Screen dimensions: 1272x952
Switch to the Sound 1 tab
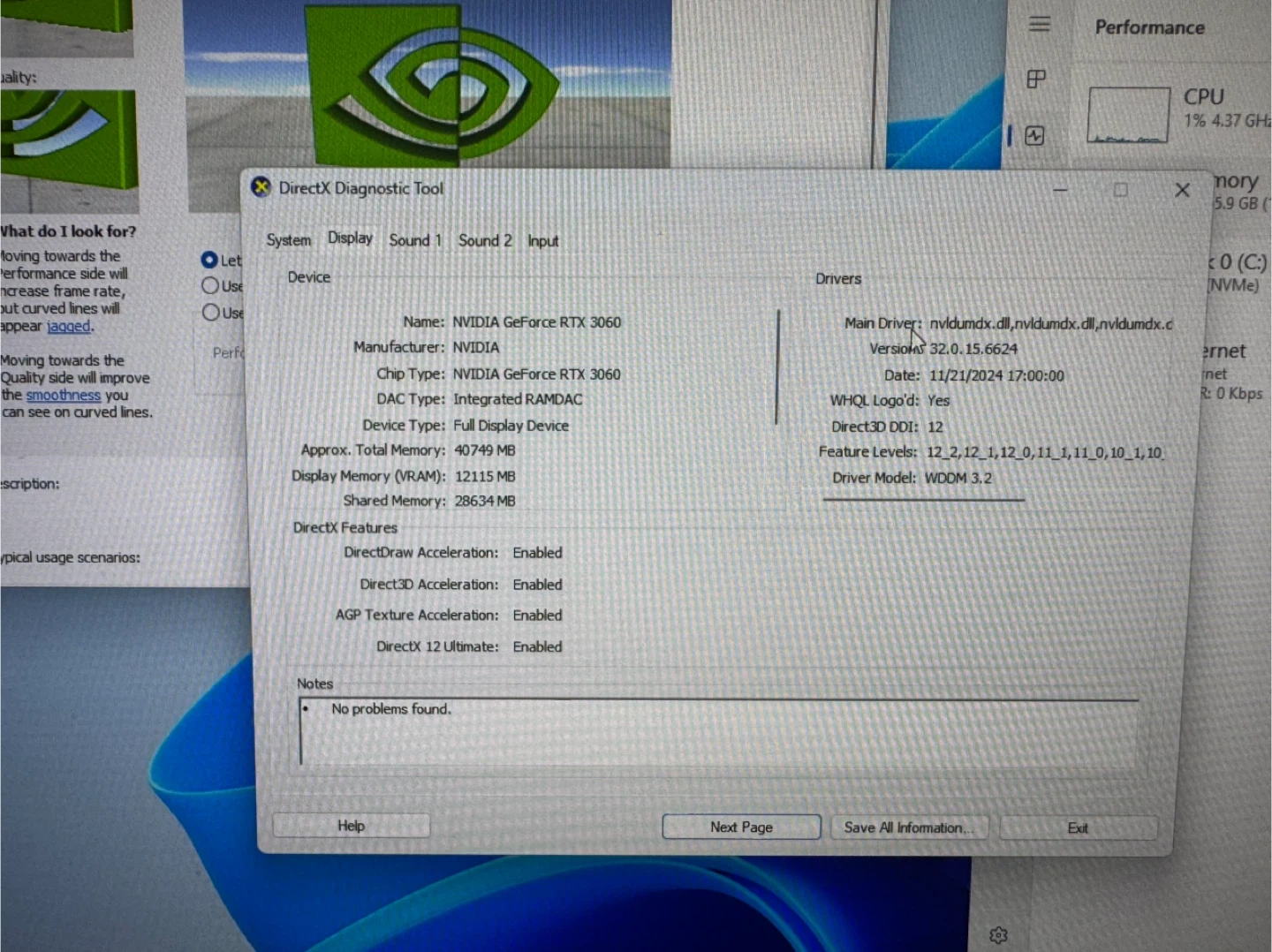click(x=415, y=240)
